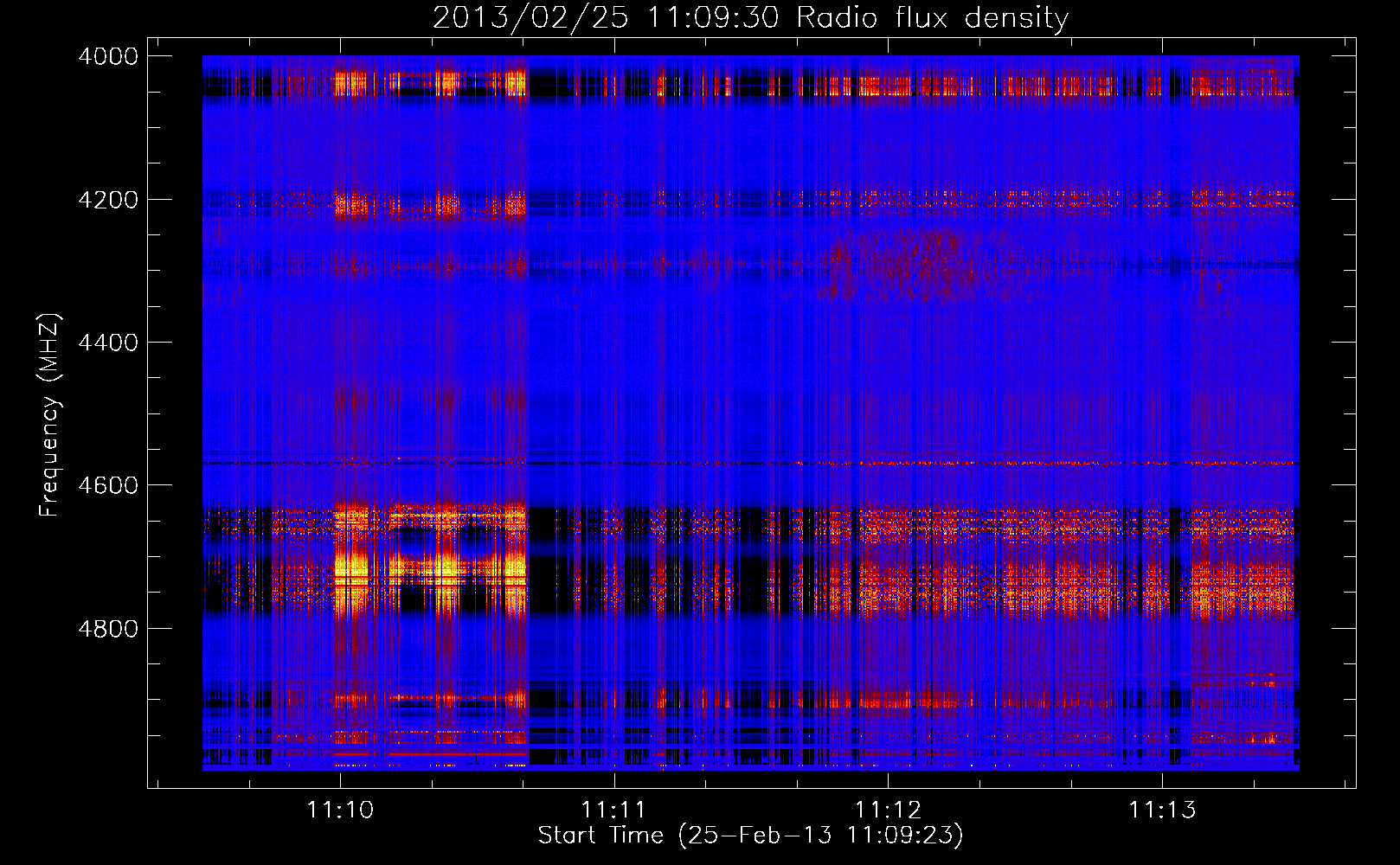
Task: Click the 'Frequency (MHZ)' axis title
Action: 50,415
